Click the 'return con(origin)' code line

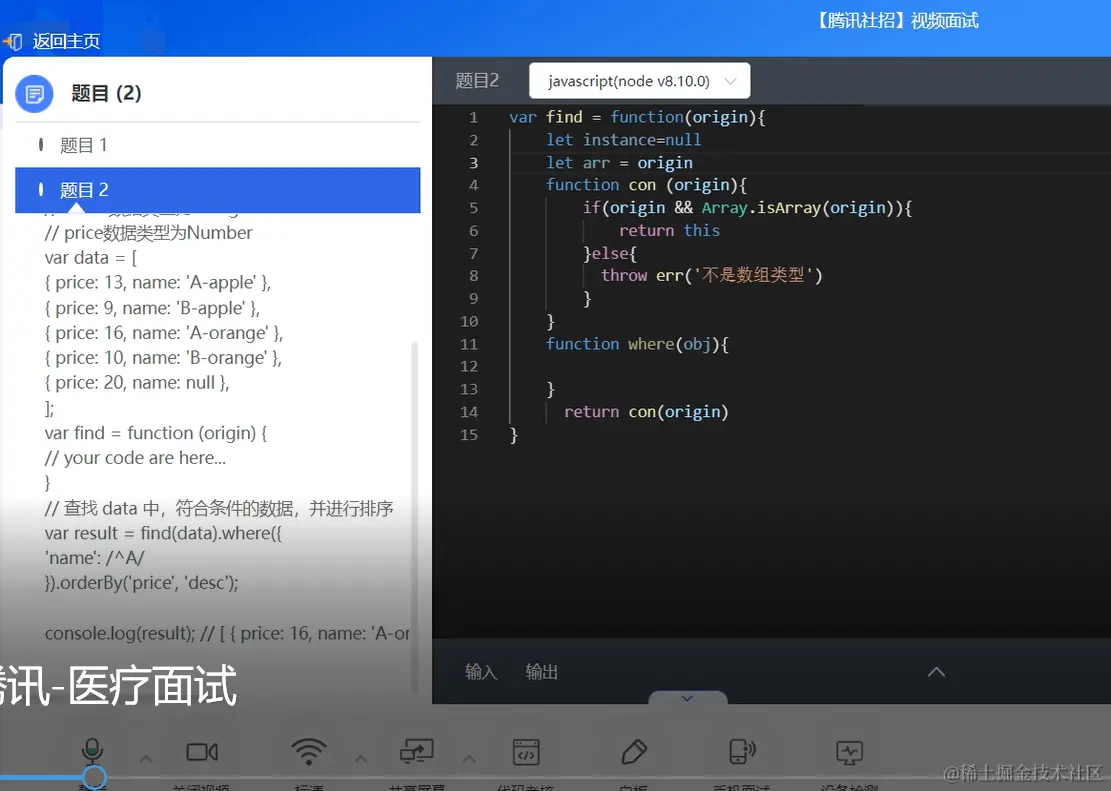[x=645, y=412]
